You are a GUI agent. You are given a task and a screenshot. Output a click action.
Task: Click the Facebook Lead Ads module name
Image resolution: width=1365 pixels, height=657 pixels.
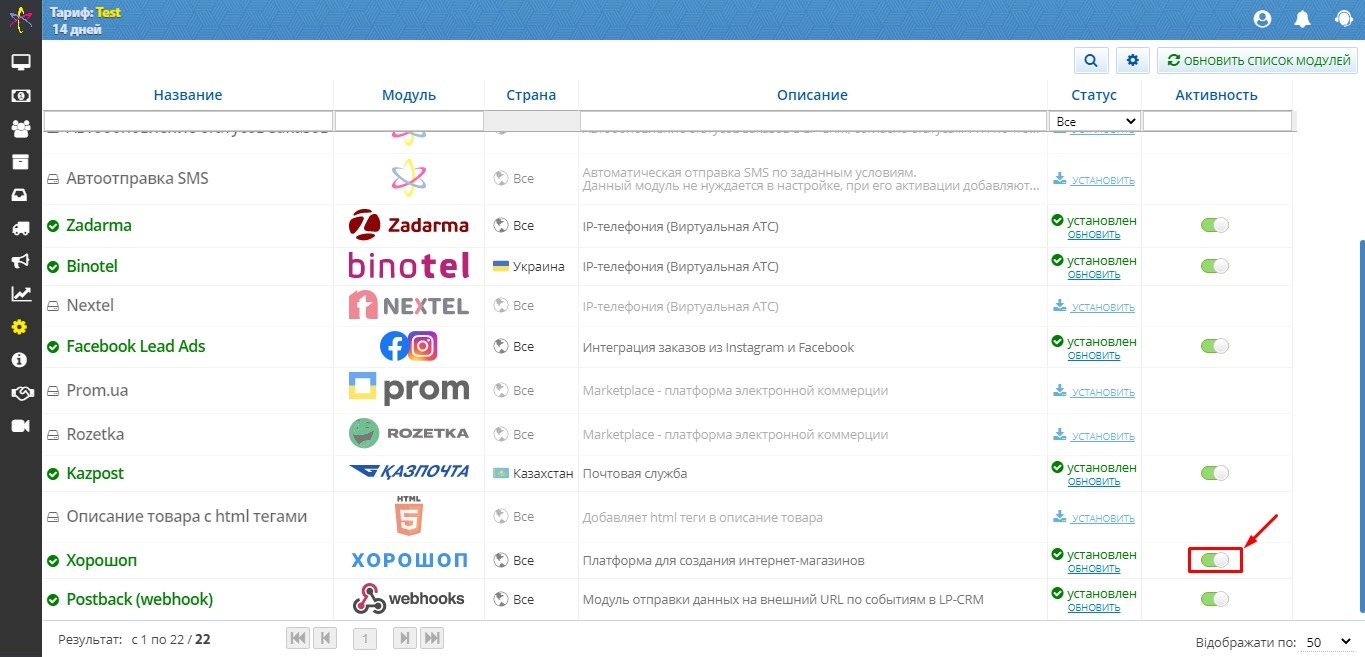(x=136, y=346)
